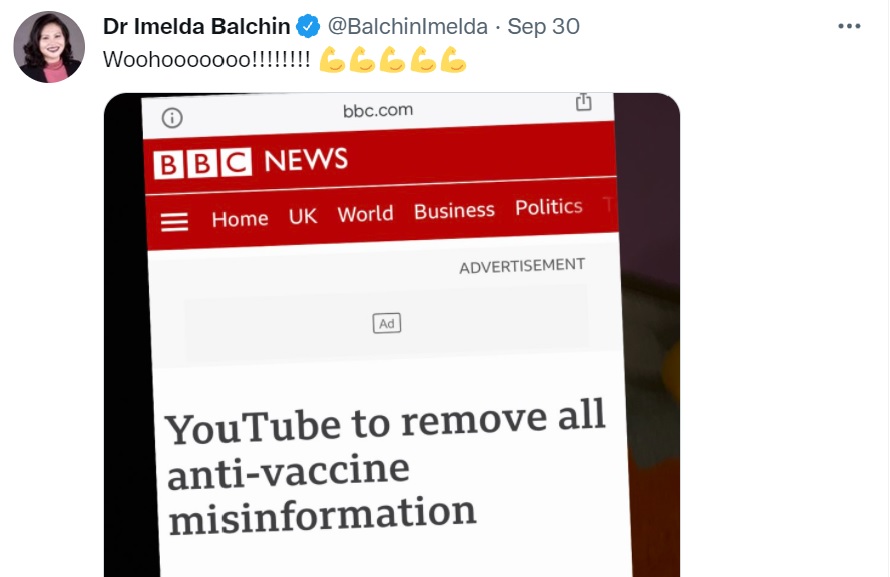
Task: Click the Dr Imelda Balchin display name
Action: pyautogui.click(x=196, y=27)
